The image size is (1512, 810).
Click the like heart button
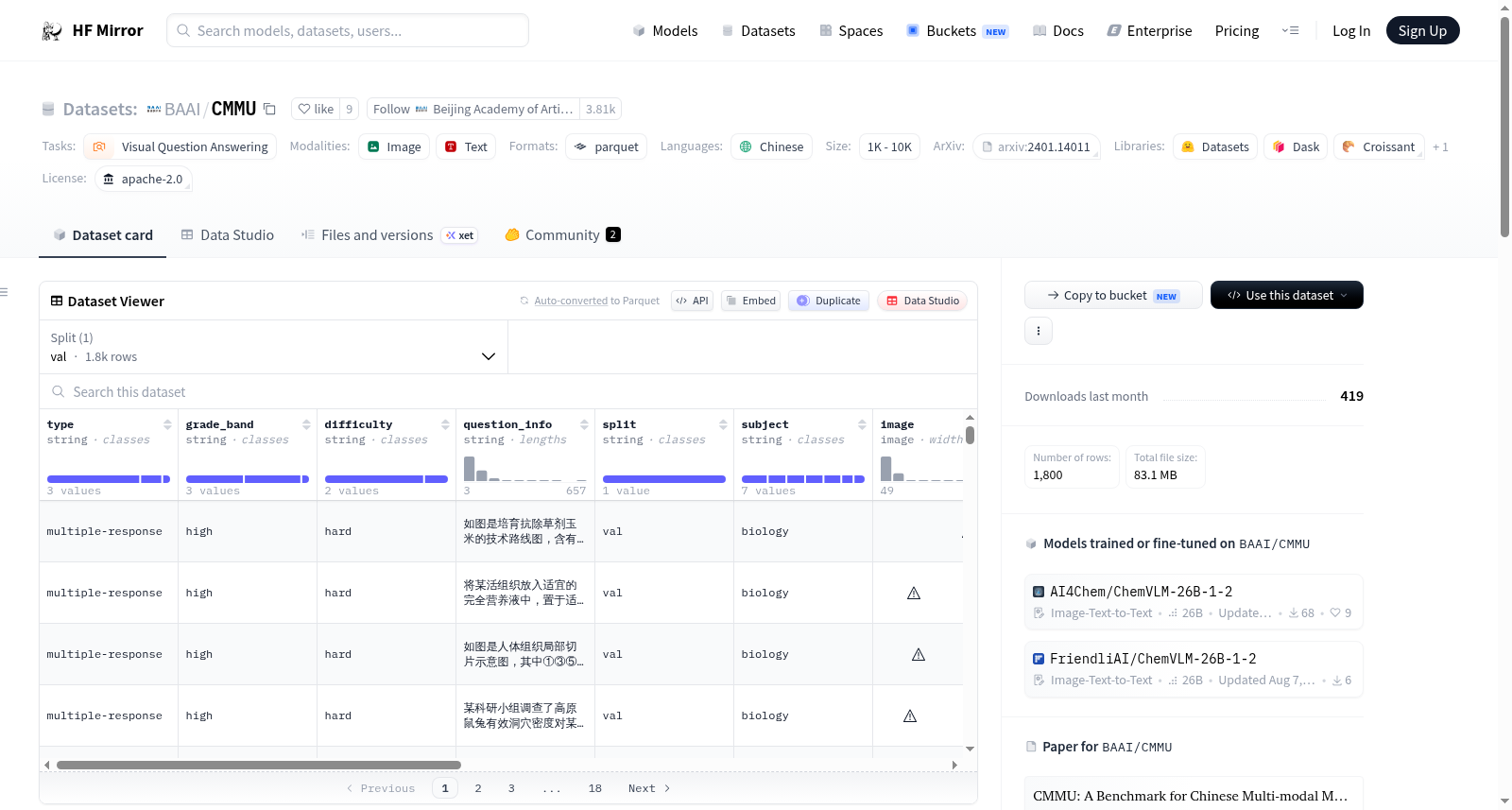[x=316, y=109]
